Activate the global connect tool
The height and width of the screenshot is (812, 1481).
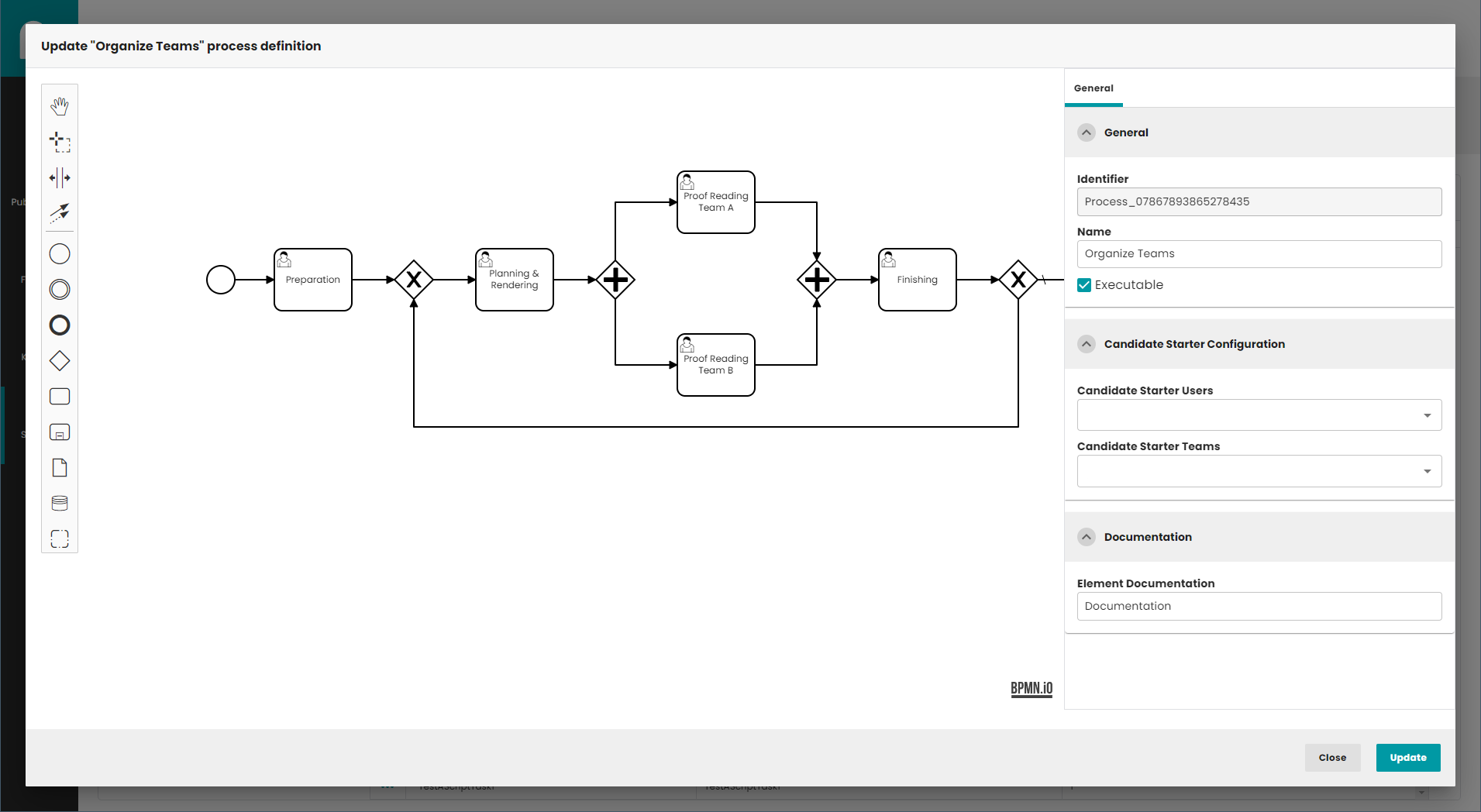tap(60, 212)
